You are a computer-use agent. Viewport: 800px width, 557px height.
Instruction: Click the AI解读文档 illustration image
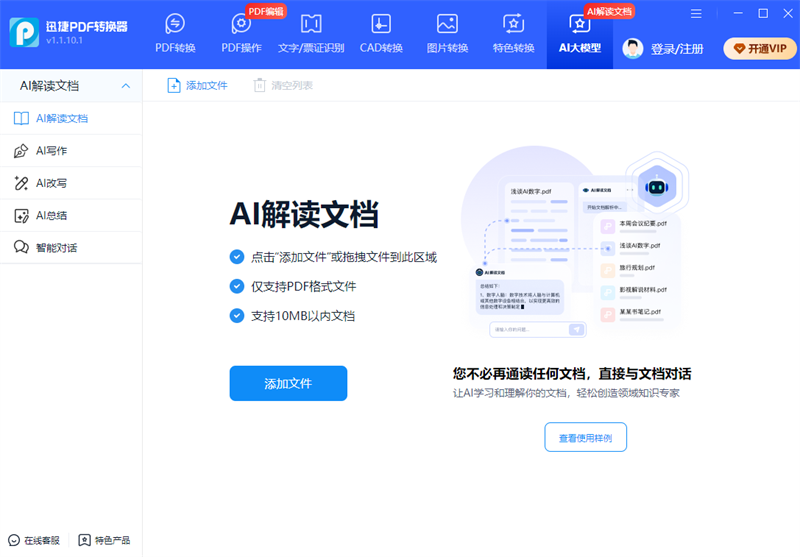tap(574, 242)
